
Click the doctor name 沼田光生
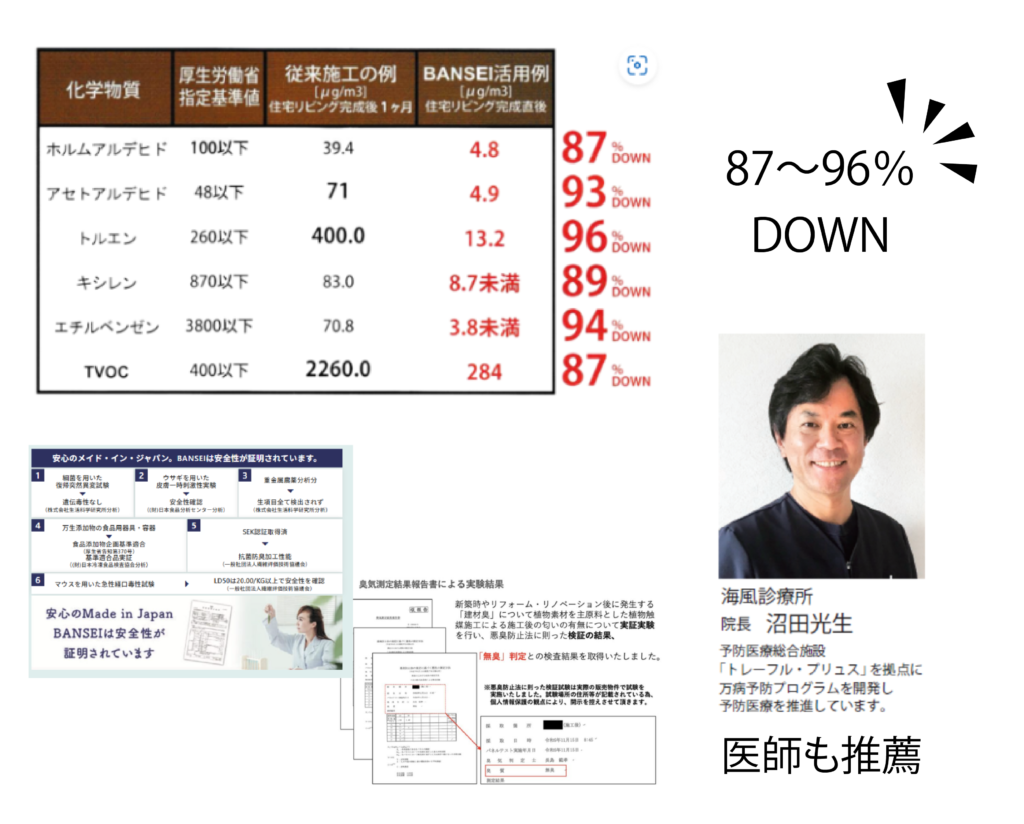pyautogui.click(x=809, y=624)
